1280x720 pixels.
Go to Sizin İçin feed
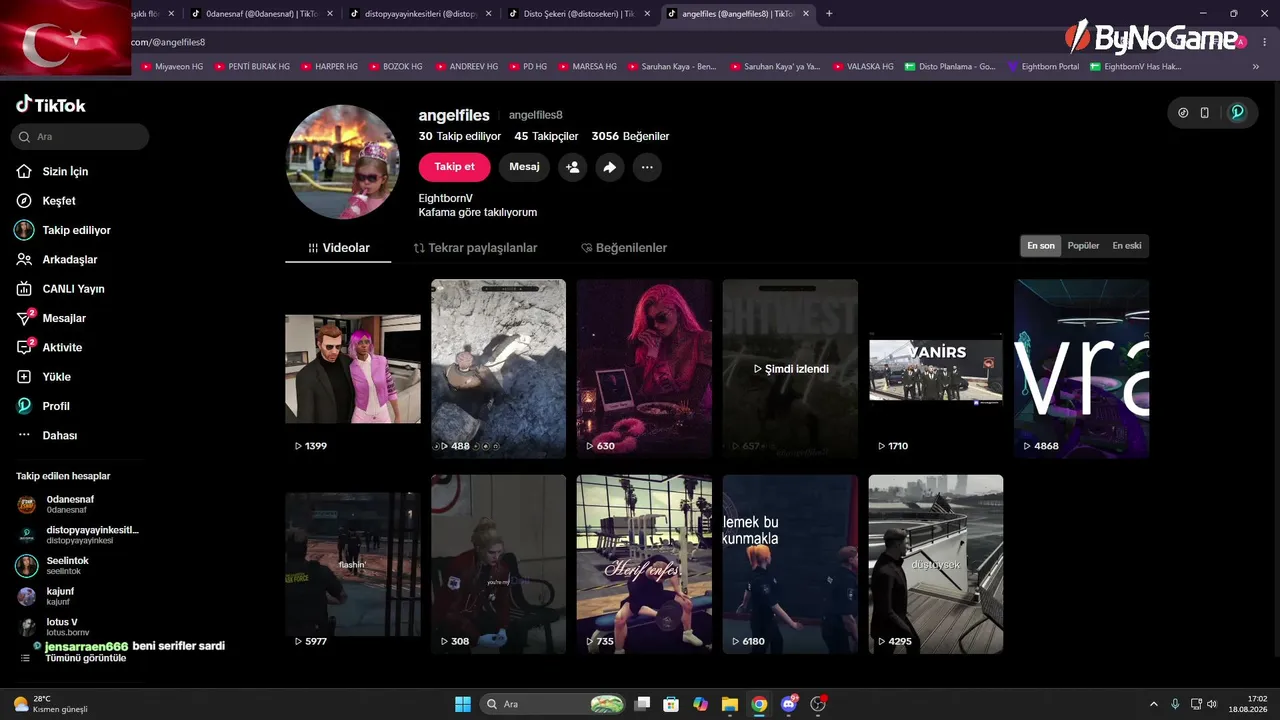point(52,172)
